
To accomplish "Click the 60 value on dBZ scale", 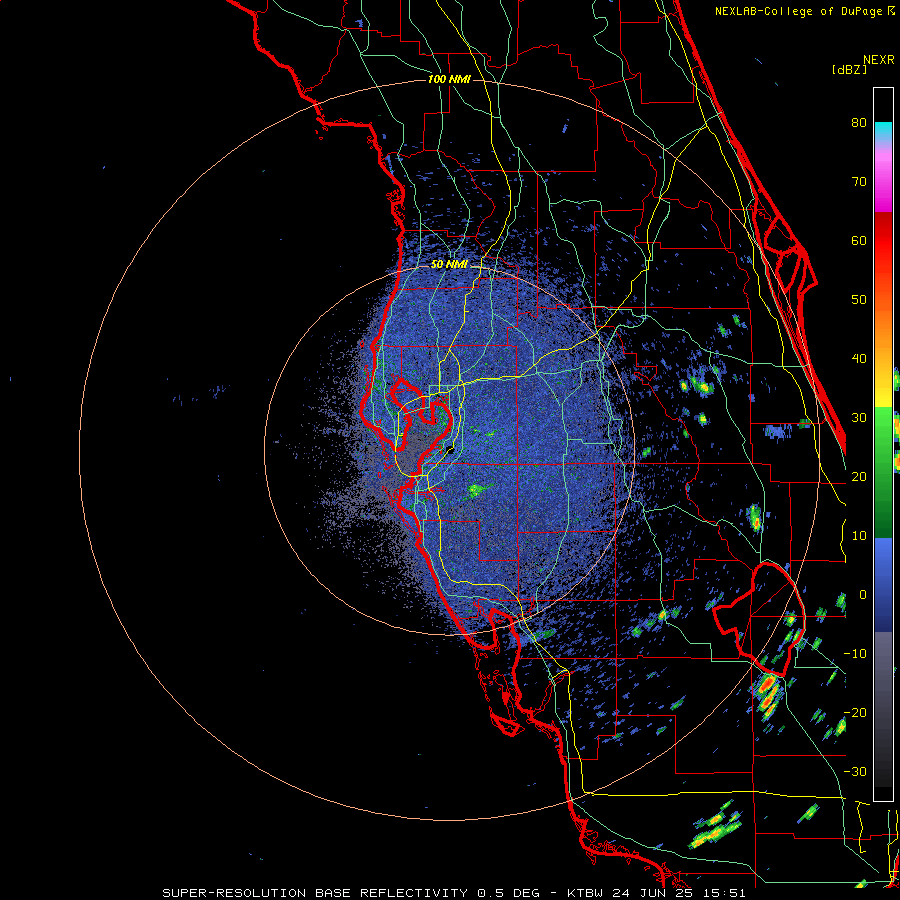I will (x=859, y=241).
